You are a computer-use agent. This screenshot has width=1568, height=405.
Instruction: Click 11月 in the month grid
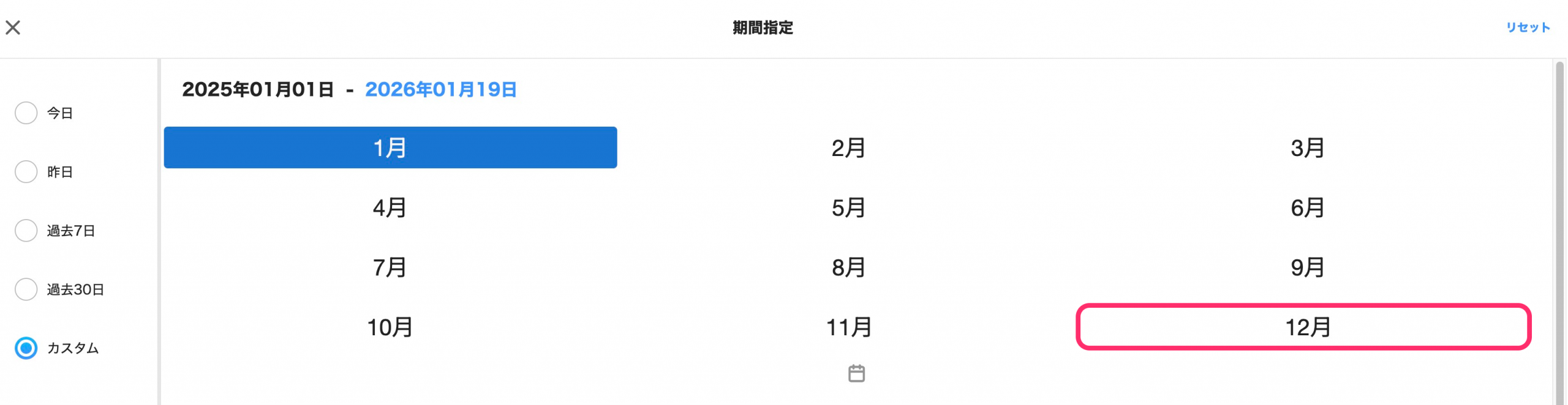848,327
